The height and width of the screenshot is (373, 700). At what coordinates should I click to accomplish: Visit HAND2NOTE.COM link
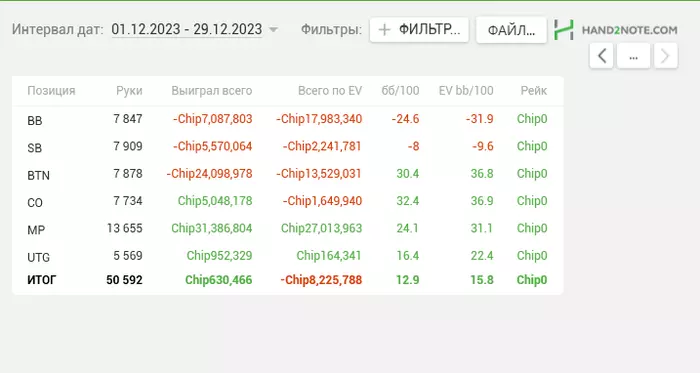click(629, 30)
